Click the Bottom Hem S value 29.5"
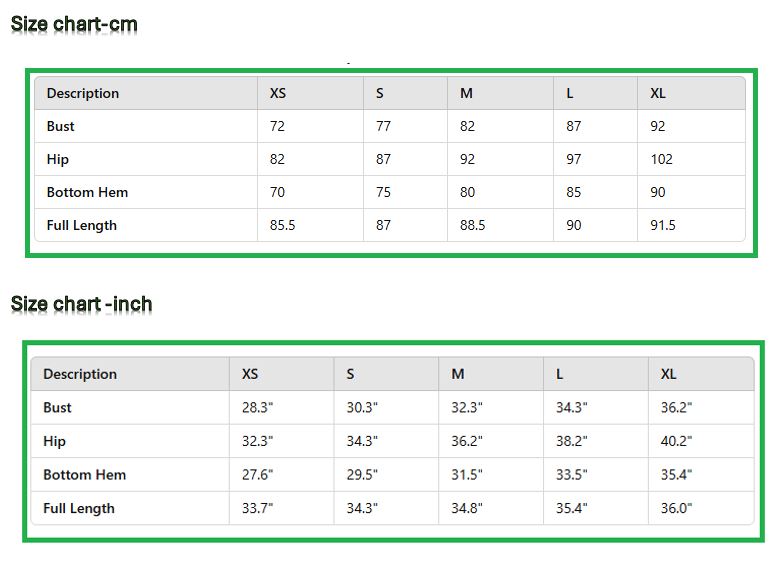Viewport: 778px width, 578px height. tap(362, 475)
